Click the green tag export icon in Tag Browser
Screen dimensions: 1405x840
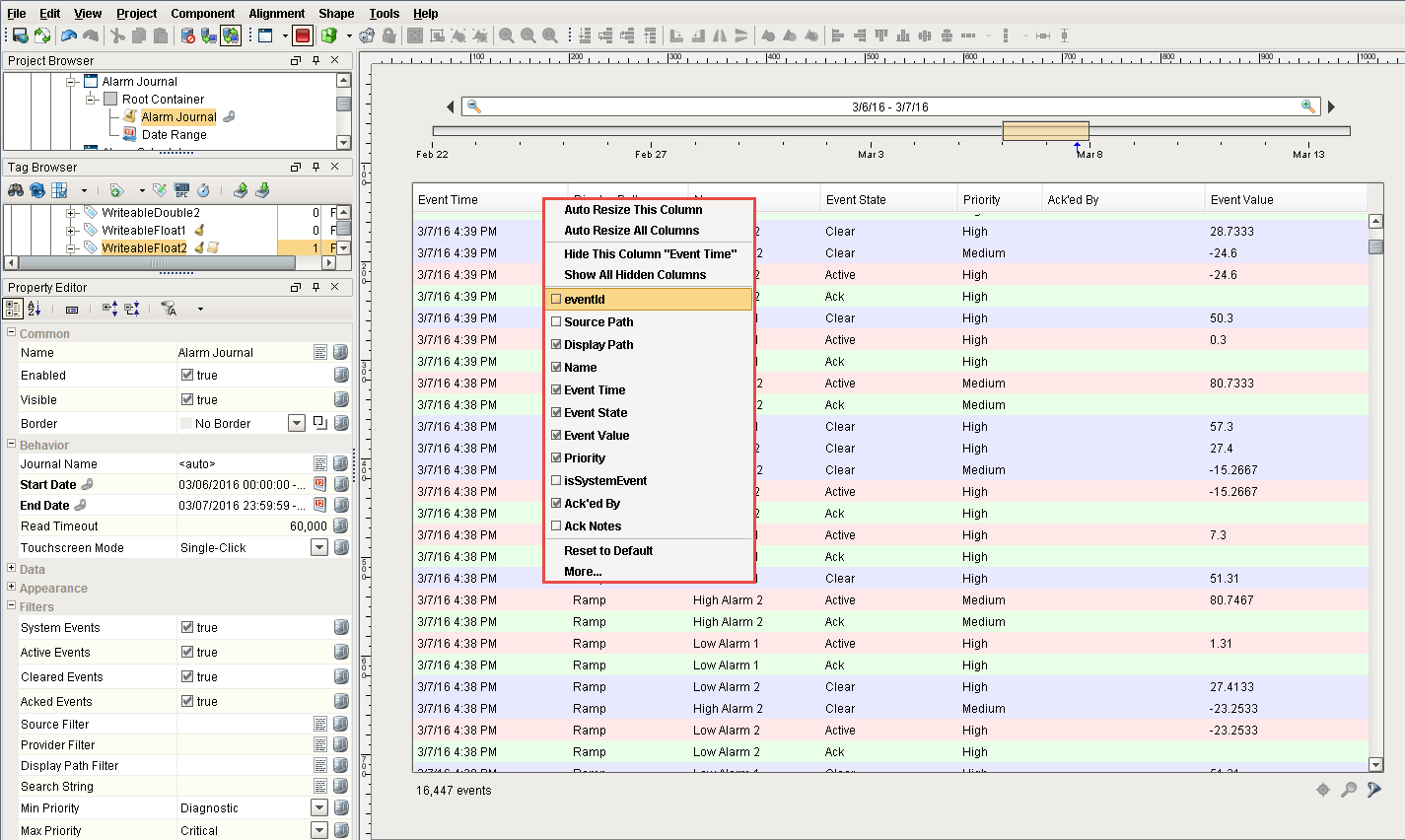241,190
